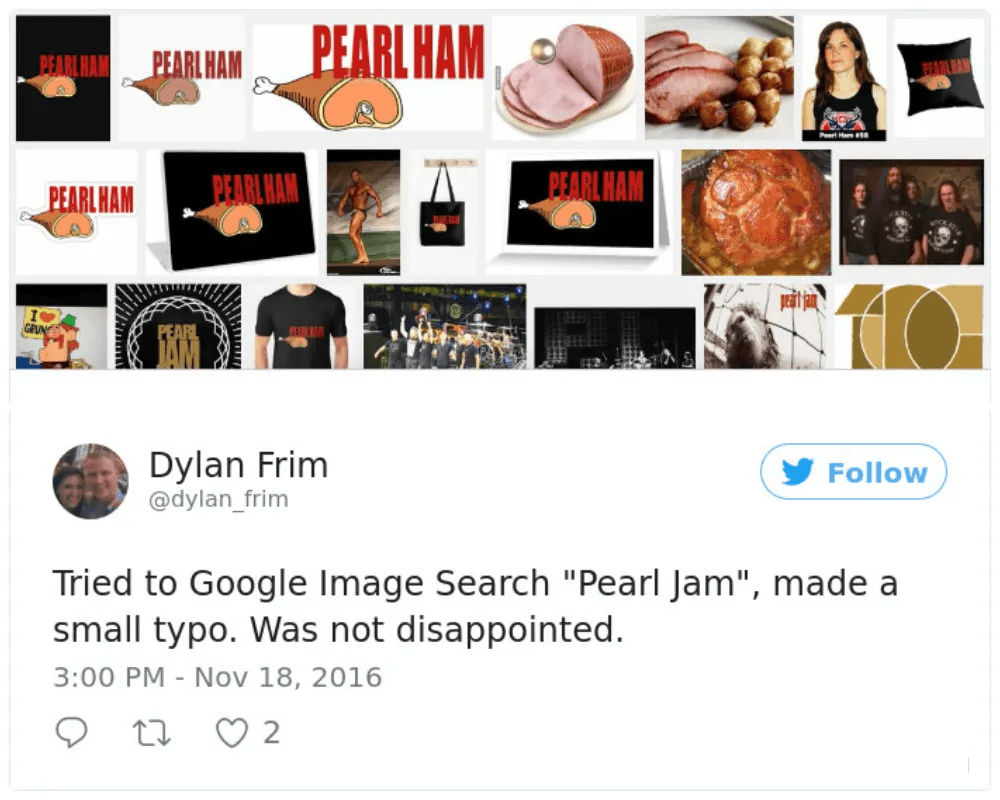Open Dylan Frim's profile picture
Screen dimensions: 1000x800
(x=91, y=481)
